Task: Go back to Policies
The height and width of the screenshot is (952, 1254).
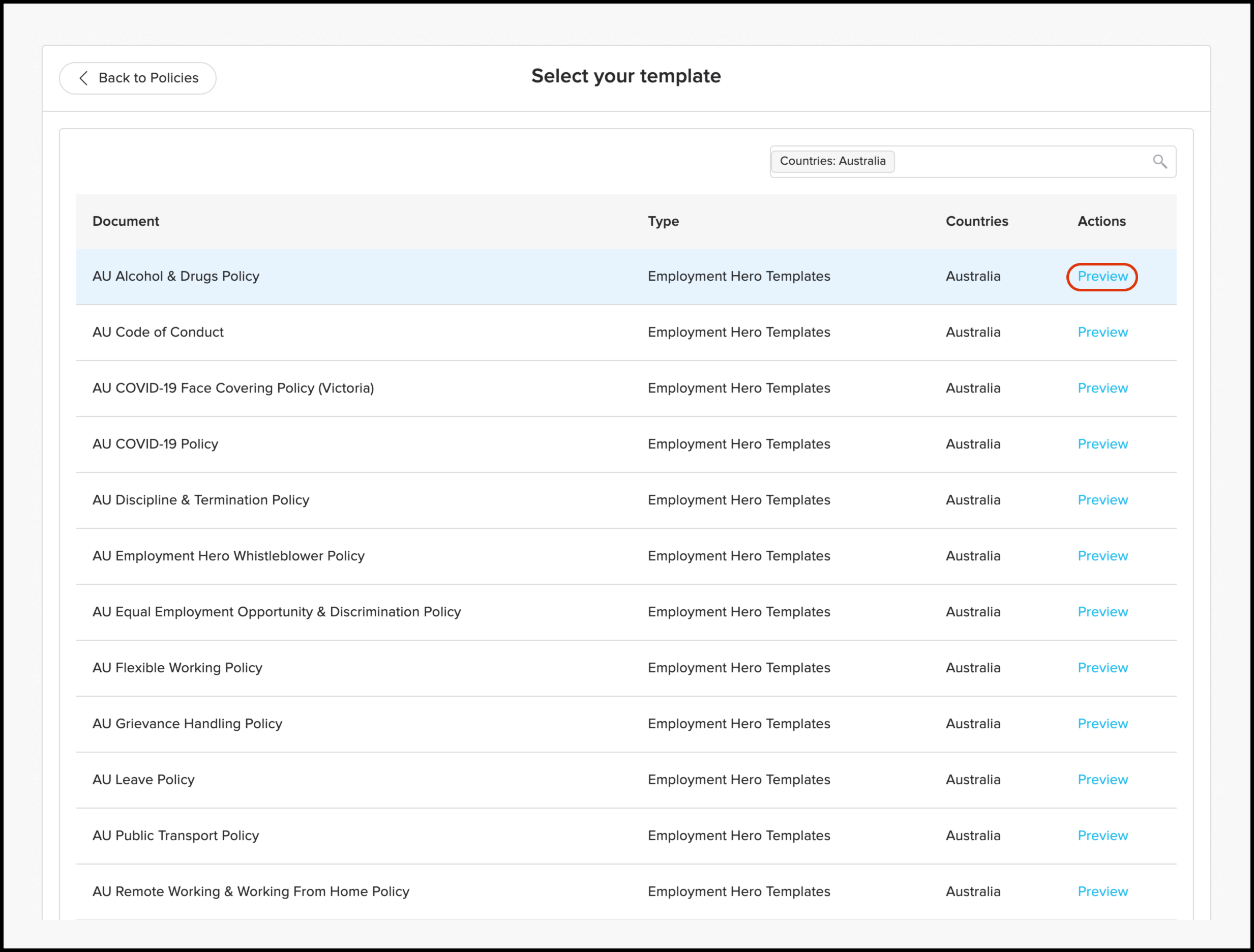Action: 138,78
